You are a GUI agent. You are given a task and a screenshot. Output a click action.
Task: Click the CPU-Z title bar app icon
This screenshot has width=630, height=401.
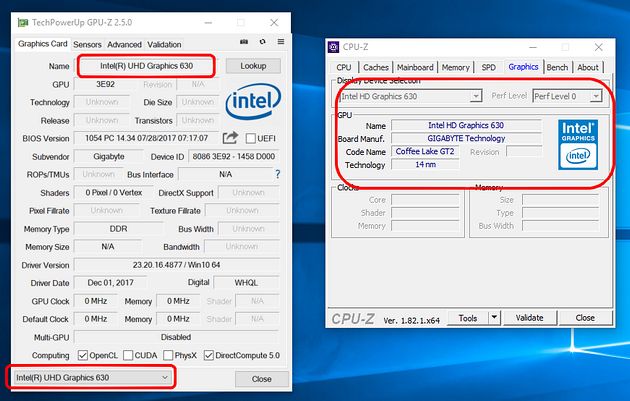pyautogui.click(x=333, y=47)
